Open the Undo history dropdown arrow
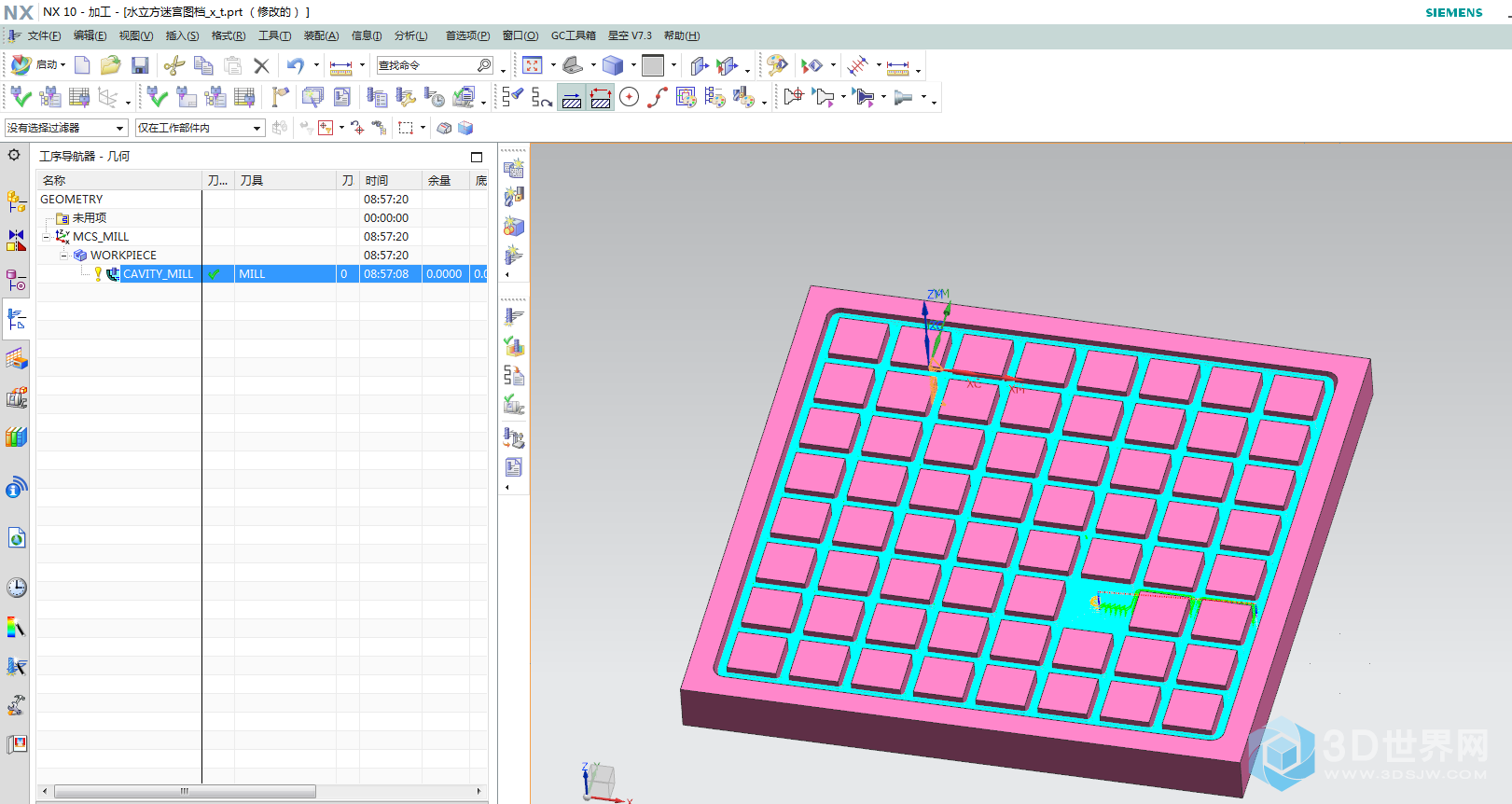 316,65
